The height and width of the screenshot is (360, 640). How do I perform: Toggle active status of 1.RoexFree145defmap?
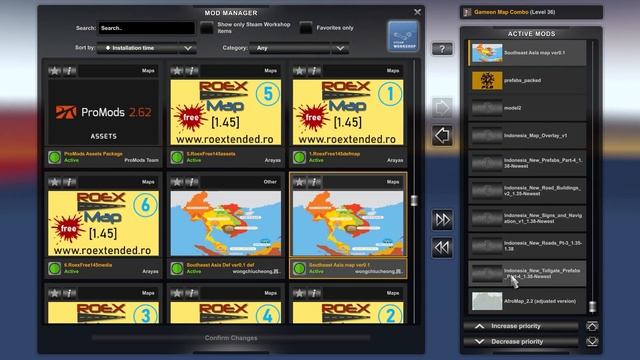pyautogui.click(x=299, y=157)
